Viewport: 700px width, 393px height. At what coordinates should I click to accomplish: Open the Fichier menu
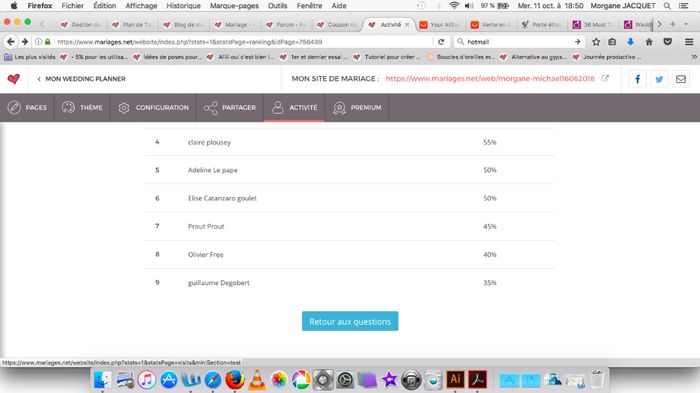72,6
